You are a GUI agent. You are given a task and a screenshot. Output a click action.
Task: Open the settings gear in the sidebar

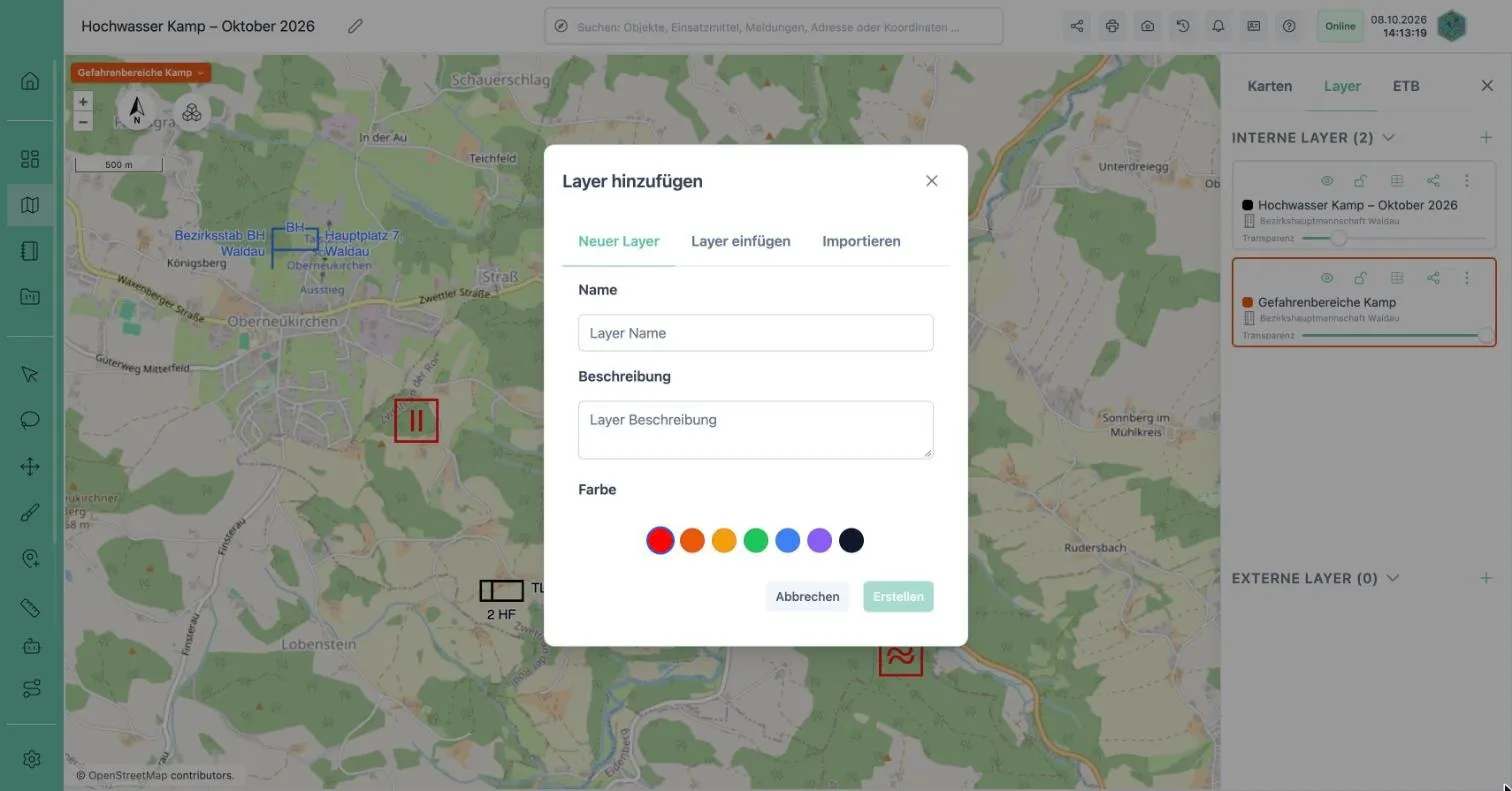[x=31, y=759]
